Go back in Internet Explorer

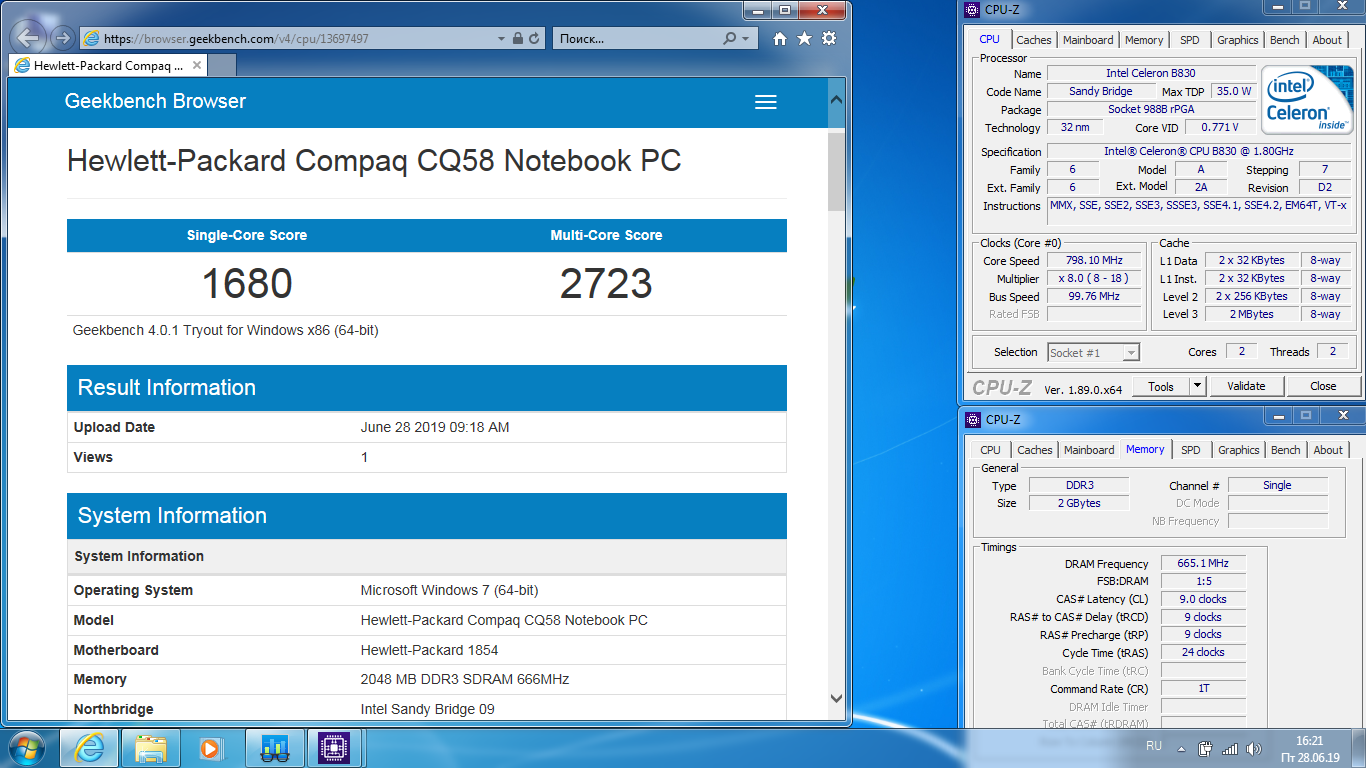tap(30, 38)
